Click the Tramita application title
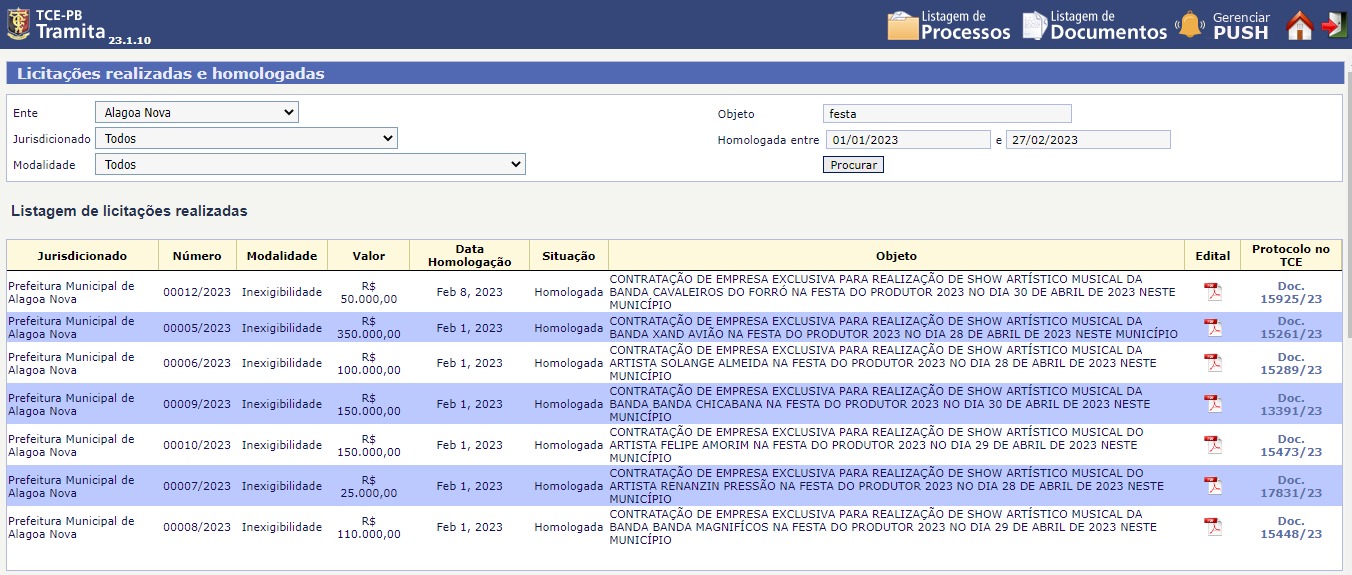 pos(71,31)
